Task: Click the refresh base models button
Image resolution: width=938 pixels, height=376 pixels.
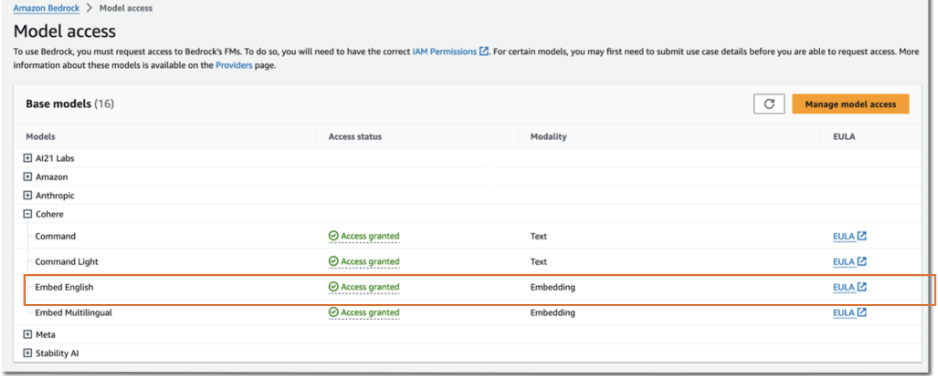Action: pyautogui.click(x=769, y=104)
